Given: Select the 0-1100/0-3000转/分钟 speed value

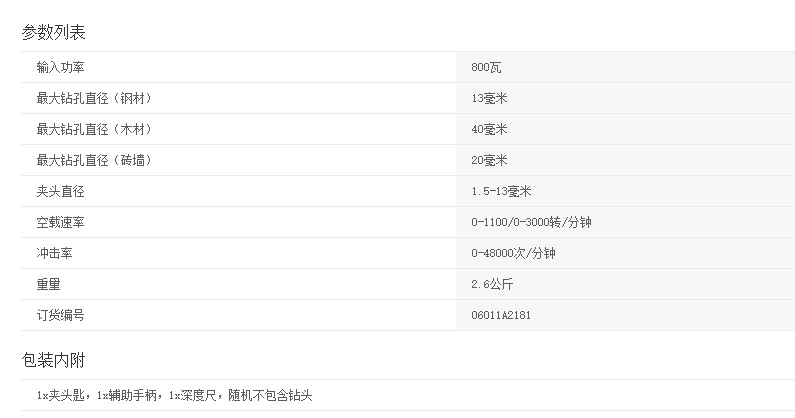Looking at the screenshot, I should (537, 222).
